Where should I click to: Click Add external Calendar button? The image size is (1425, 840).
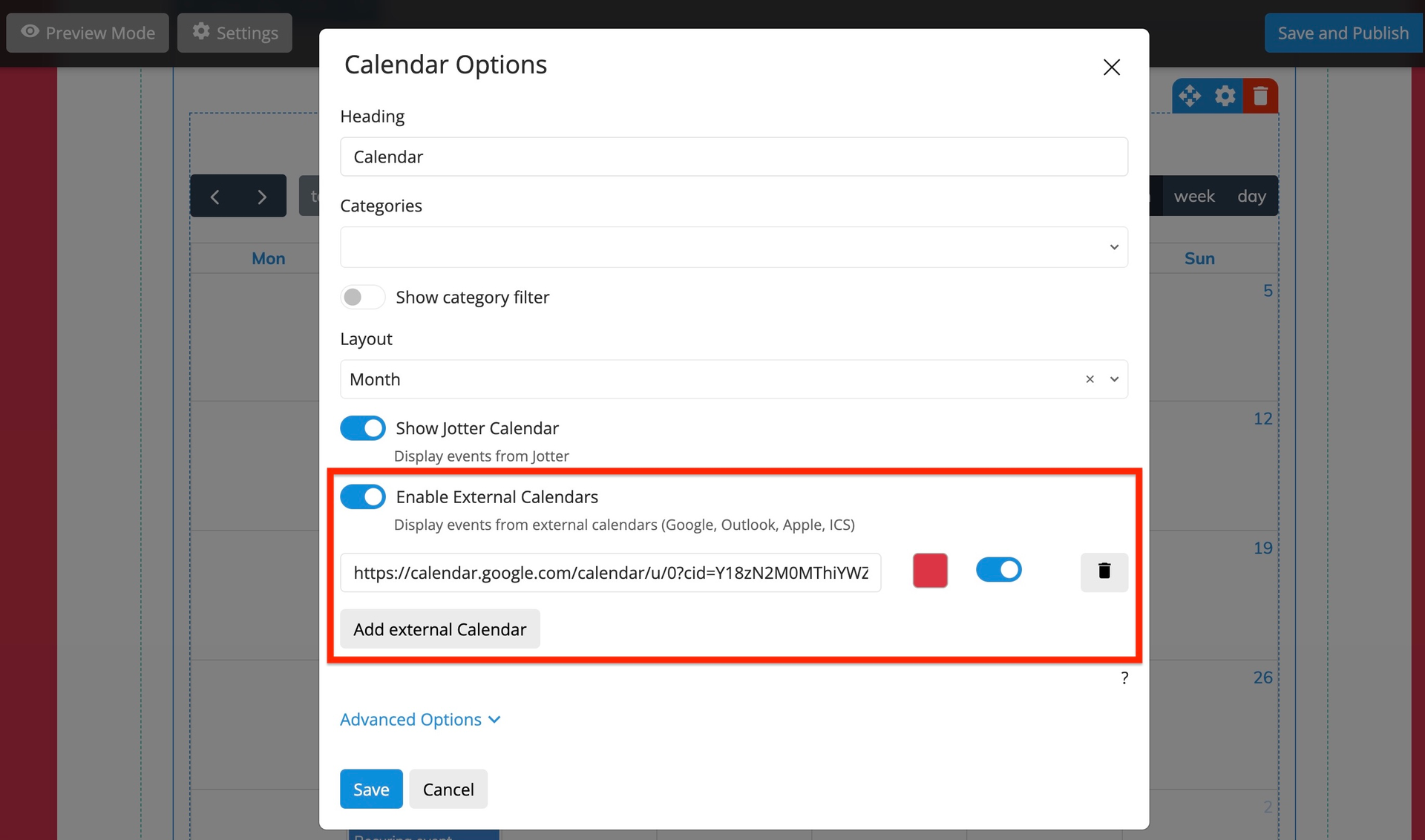439,629
